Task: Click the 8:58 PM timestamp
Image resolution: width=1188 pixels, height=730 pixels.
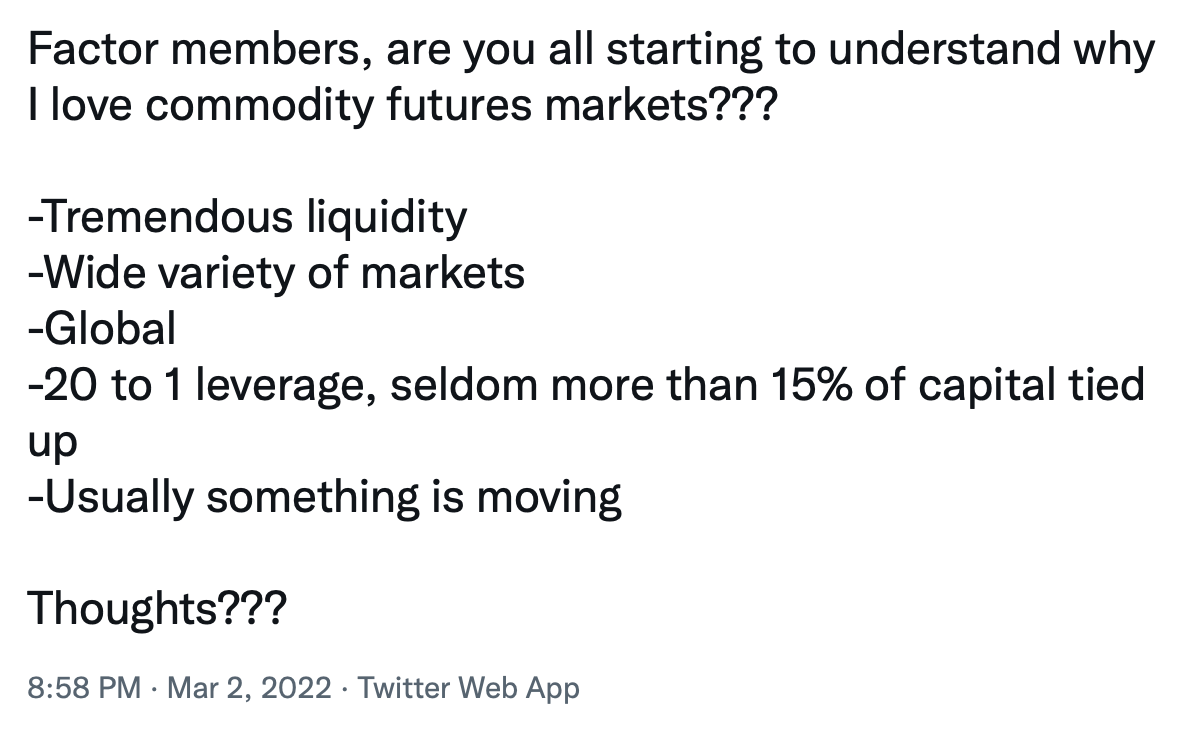Action: pos(85,688)
